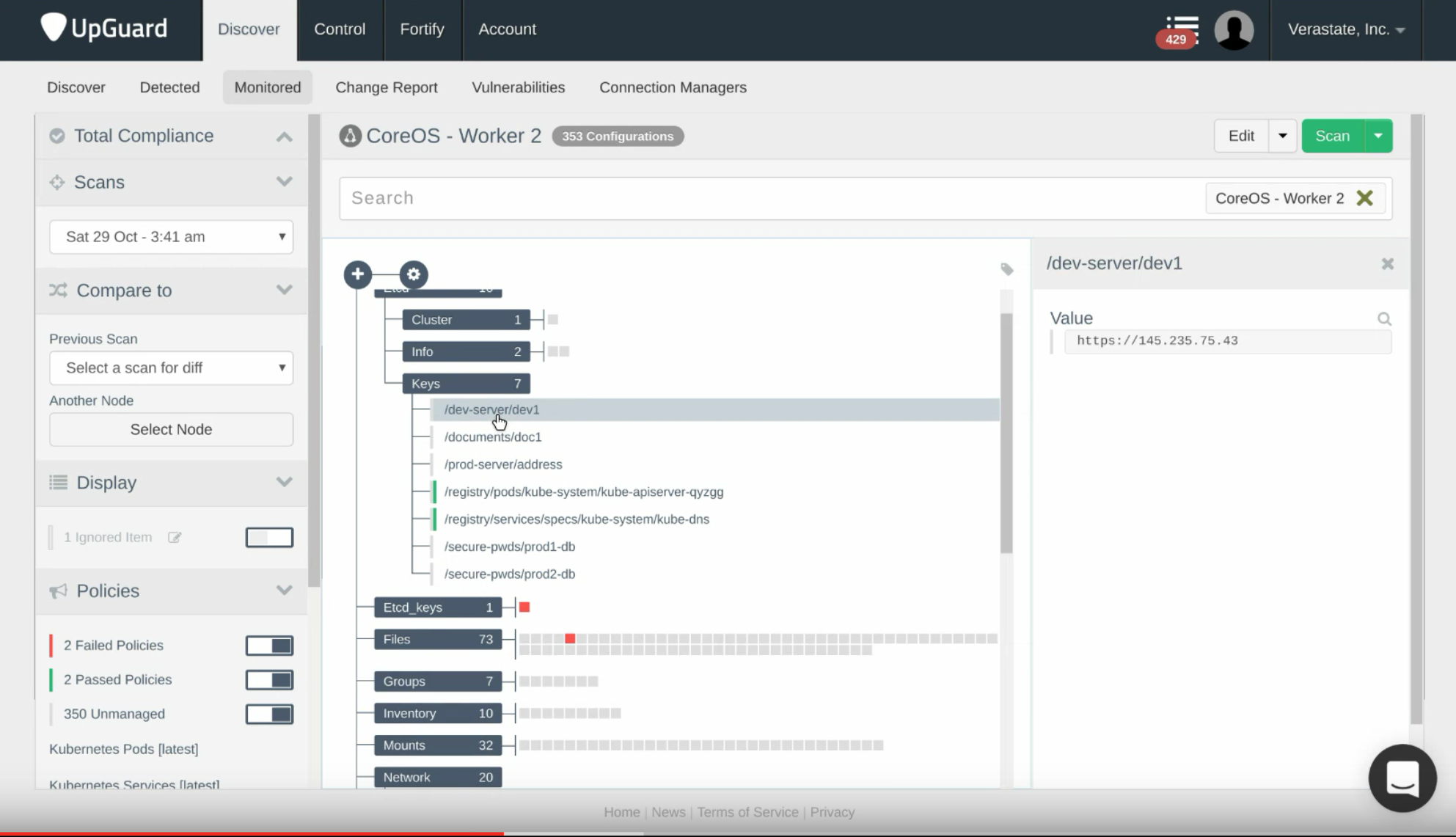Expand the Scans section chevron
1456x837 pixels.
click(284, 182)
